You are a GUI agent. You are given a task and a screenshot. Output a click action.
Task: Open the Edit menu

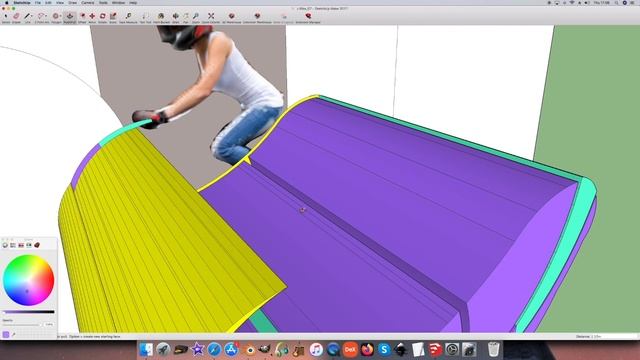[x=48, y=3]
